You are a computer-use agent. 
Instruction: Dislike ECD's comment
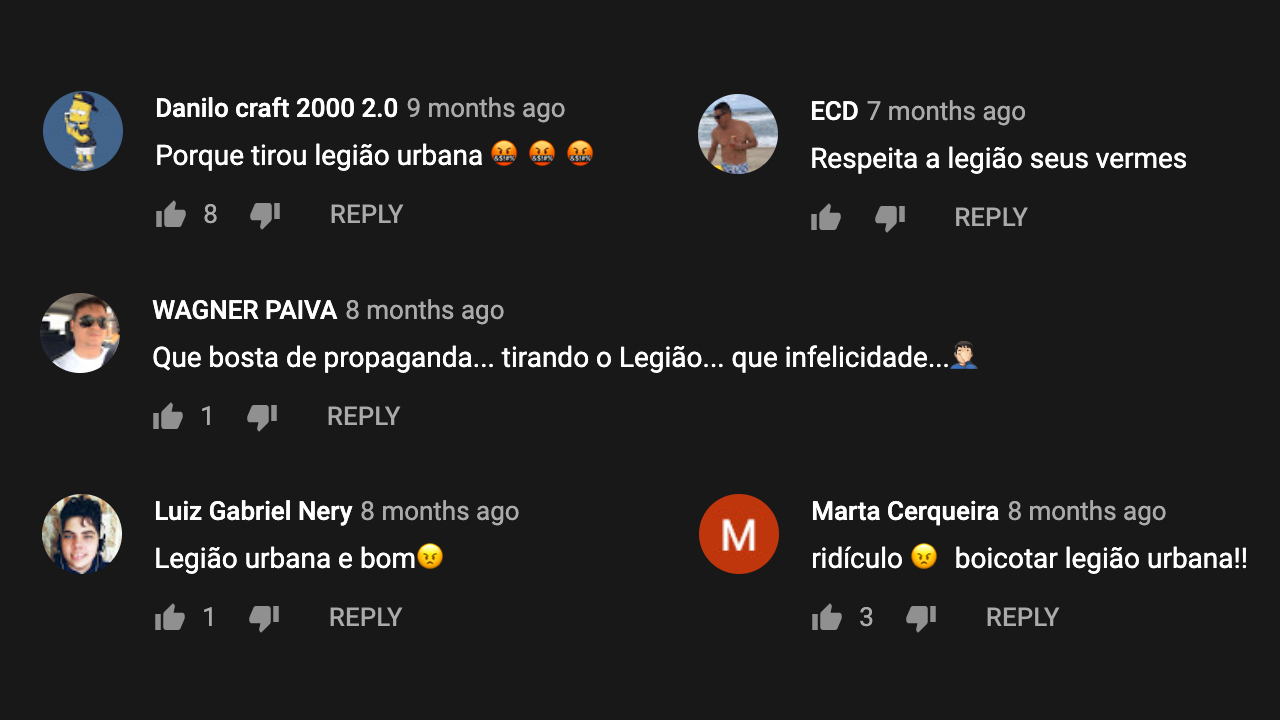[x=890, y=218]
